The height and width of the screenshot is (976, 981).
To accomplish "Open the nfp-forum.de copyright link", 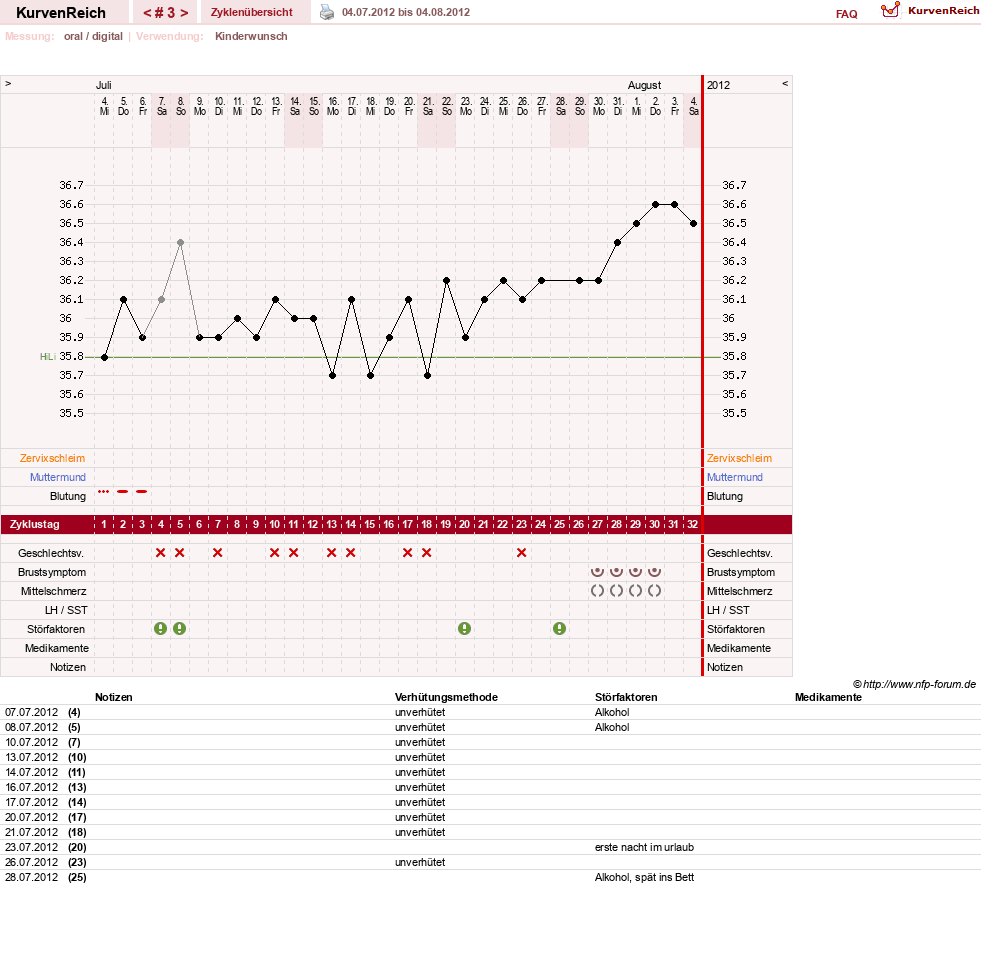I will (x=914, y=684).
